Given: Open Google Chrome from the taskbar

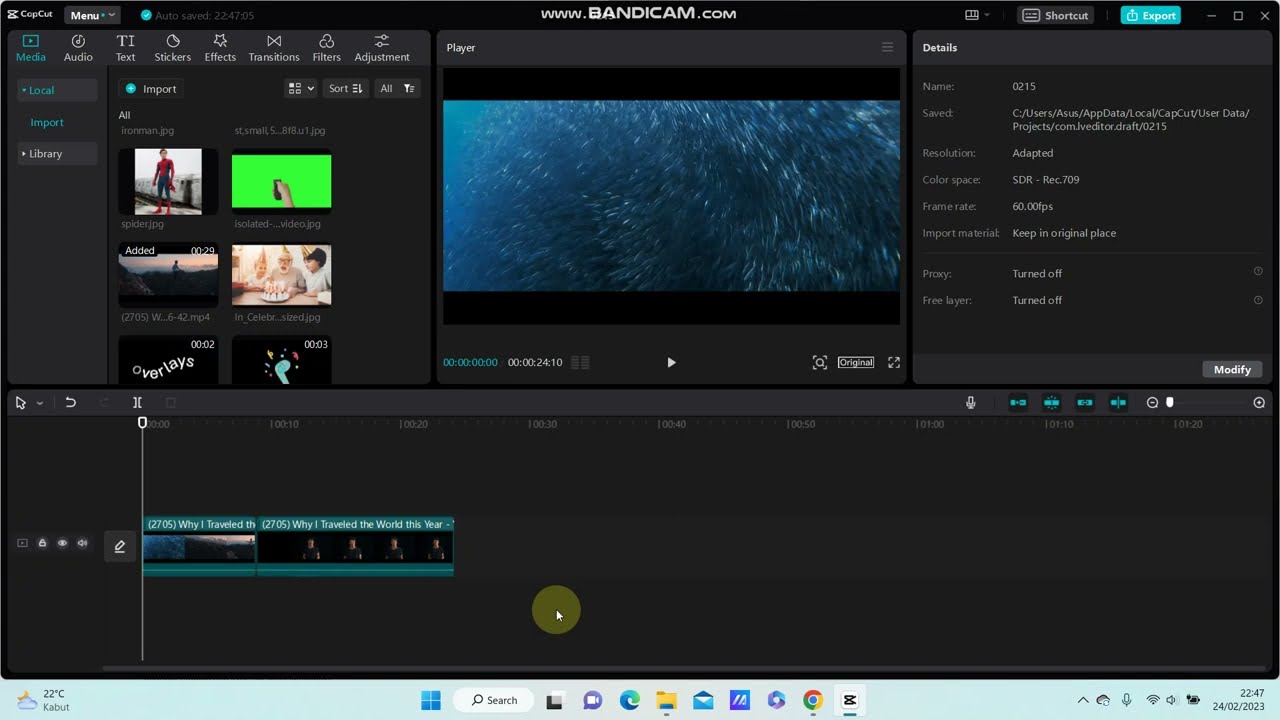Looking at the screenshot, I should pos(812,700).
